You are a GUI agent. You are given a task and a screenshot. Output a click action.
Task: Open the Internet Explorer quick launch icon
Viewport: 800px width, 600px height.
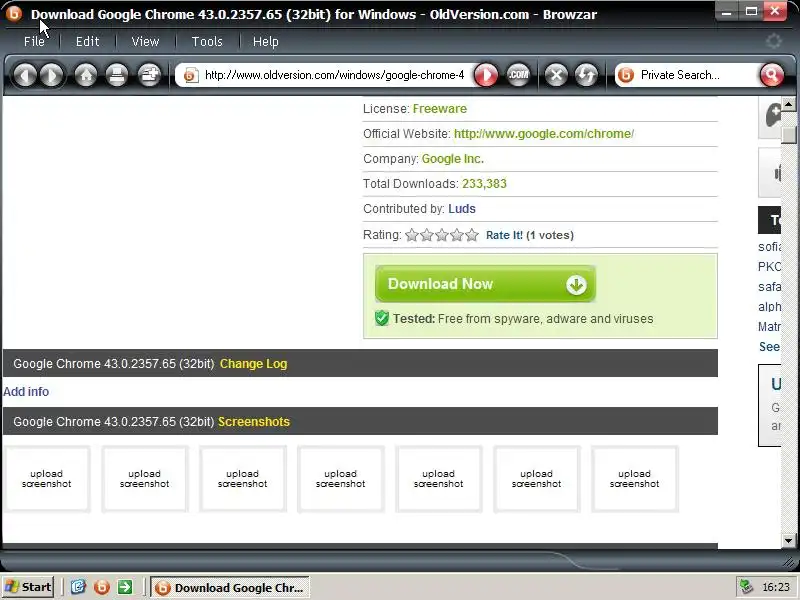click(x=78, y=587)
